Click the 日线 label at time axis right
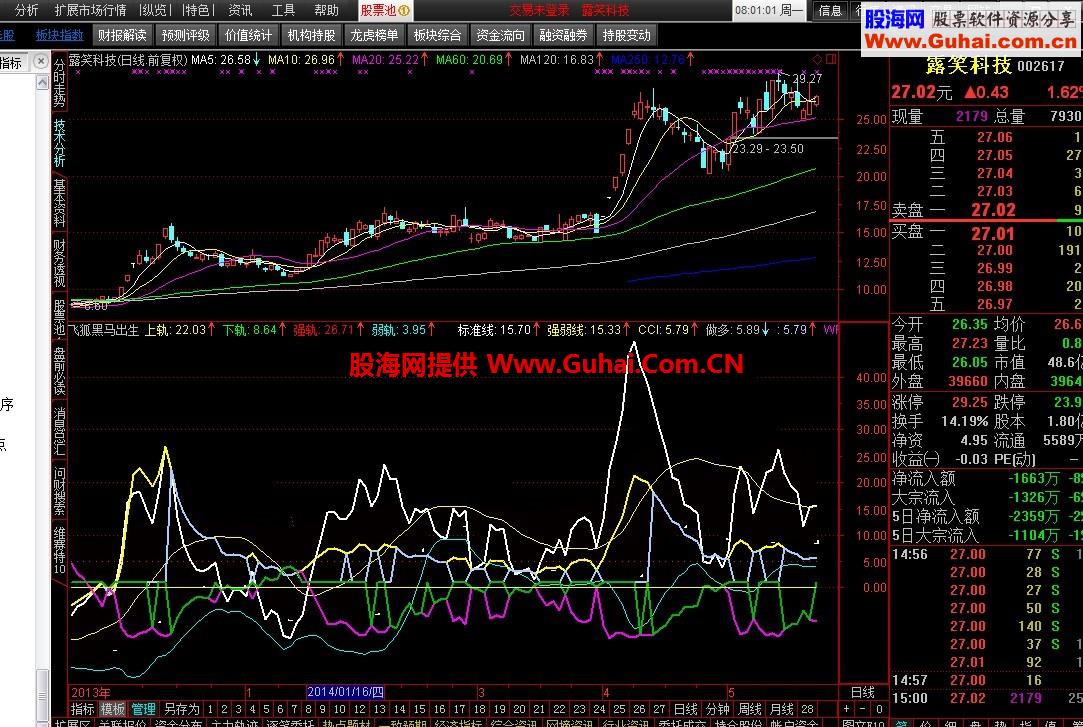The image size is (1083, 727). click(863, 692)
